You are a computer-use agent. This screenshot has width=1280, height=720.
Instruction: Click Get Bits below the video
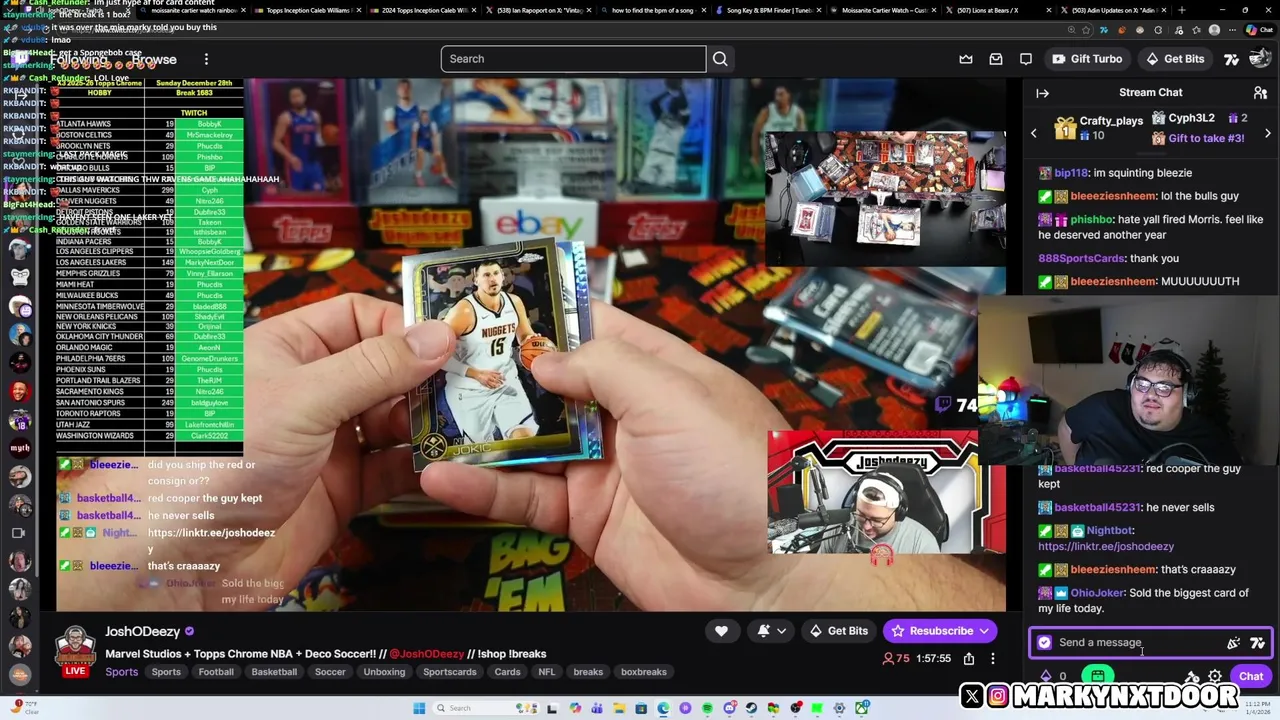tap(838, 631)
